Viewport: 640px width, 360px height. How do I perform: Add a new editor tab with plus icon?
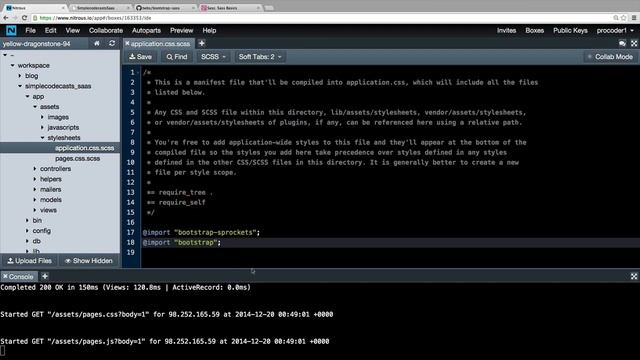(202, 43)
